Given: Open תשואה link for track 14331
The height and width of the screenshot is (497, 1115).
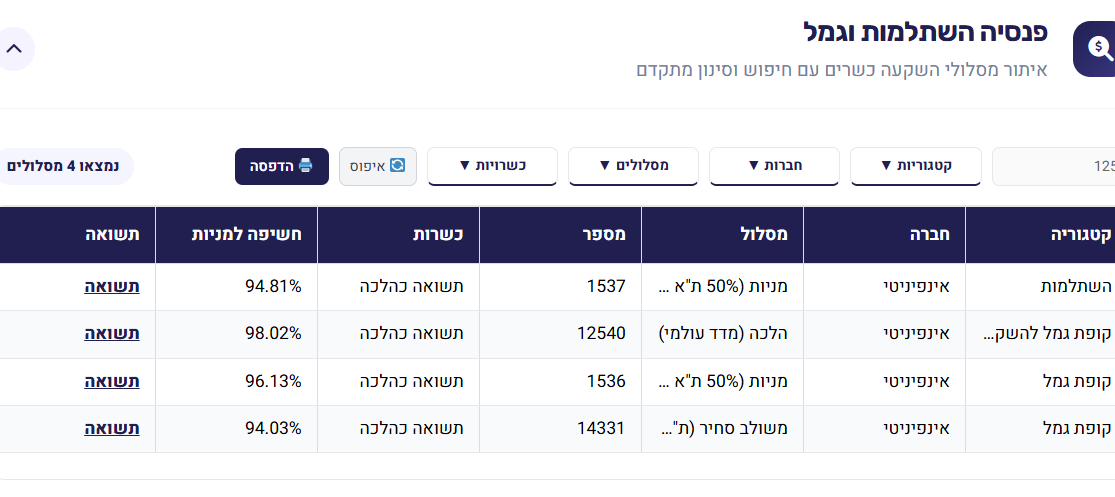Looking at the screenshot, I should (x=112, y=429).
